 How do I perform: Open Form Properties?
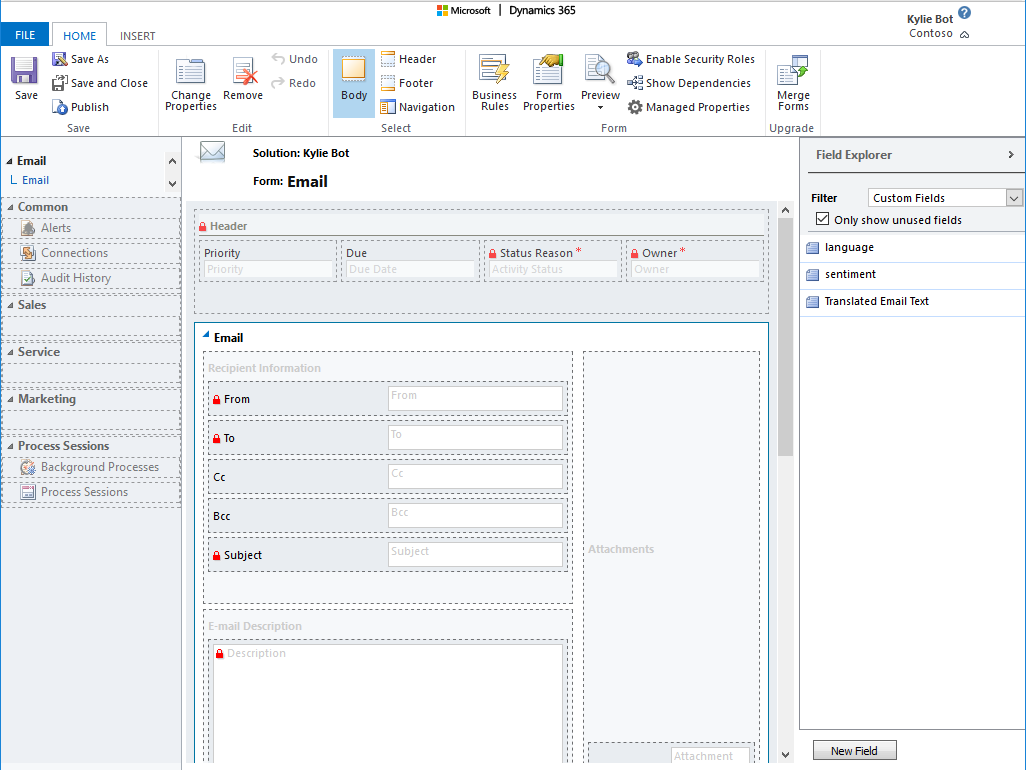point(548,83)
